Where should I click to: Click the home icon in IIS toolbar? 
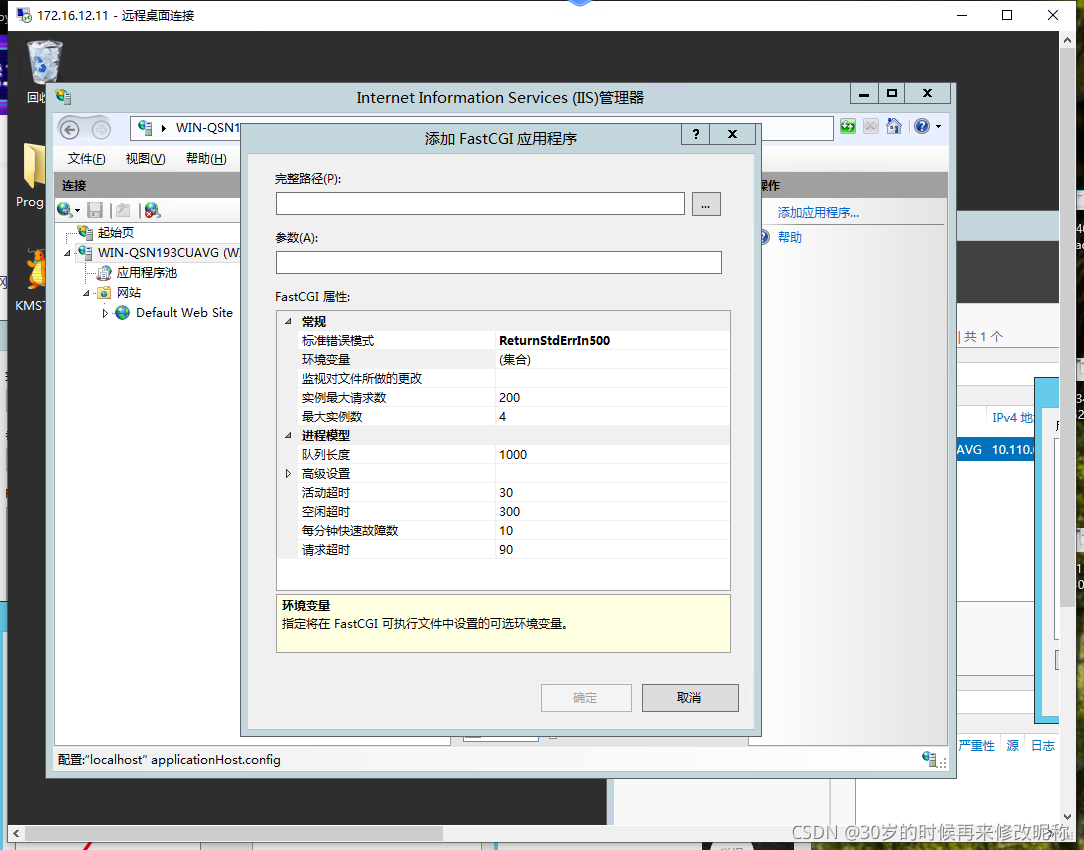click(894, 126)
